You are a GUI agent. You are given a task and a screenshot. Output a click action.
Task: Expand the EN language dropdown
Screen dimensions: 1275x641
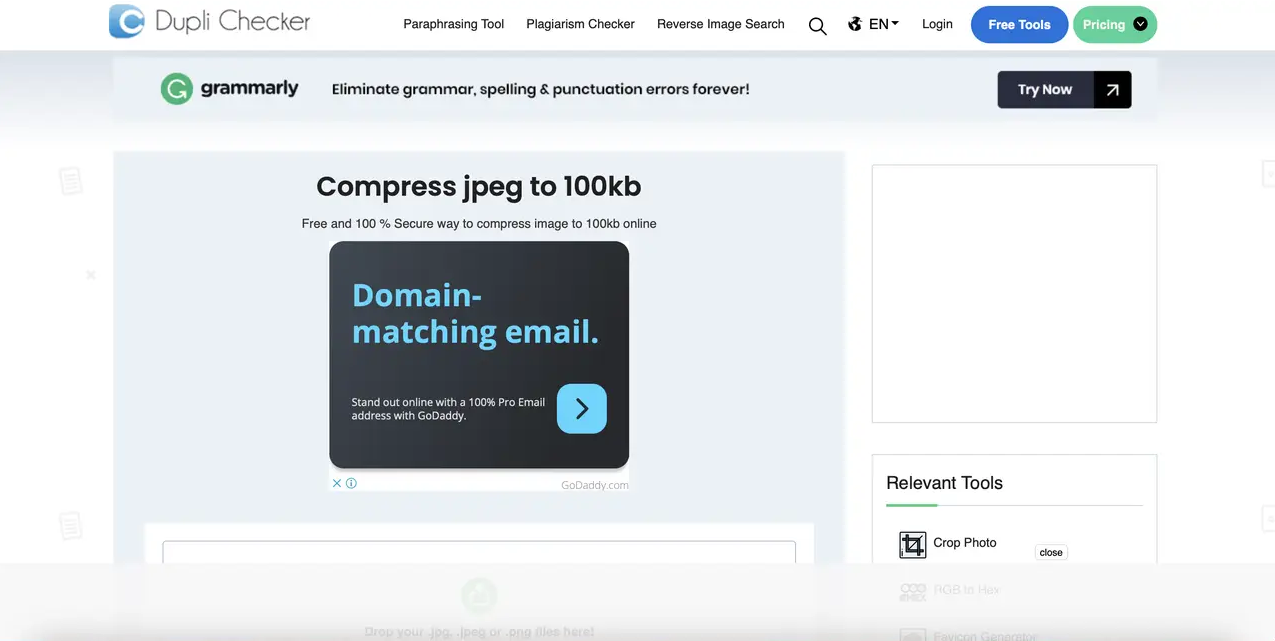(884, 24)
